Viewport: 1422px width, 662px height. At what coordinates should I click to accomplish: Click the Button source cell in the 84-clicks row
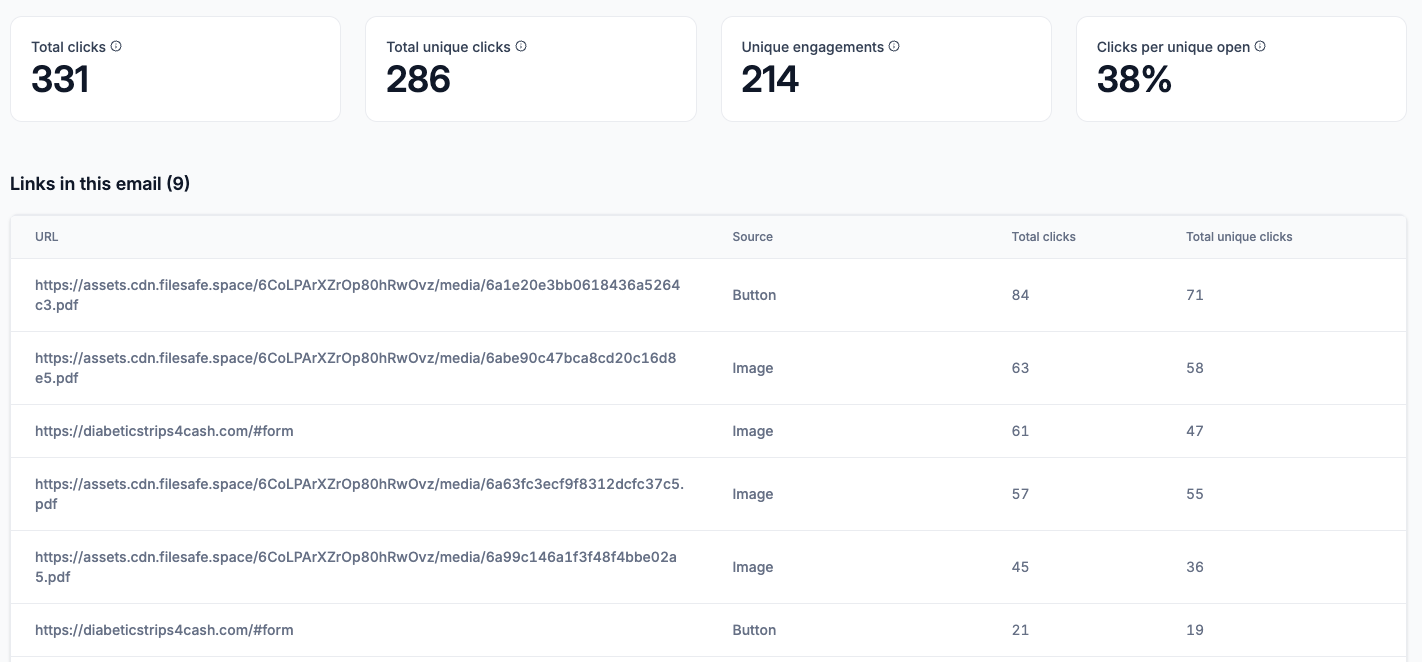pyautogui.click(x=754, y=295)
